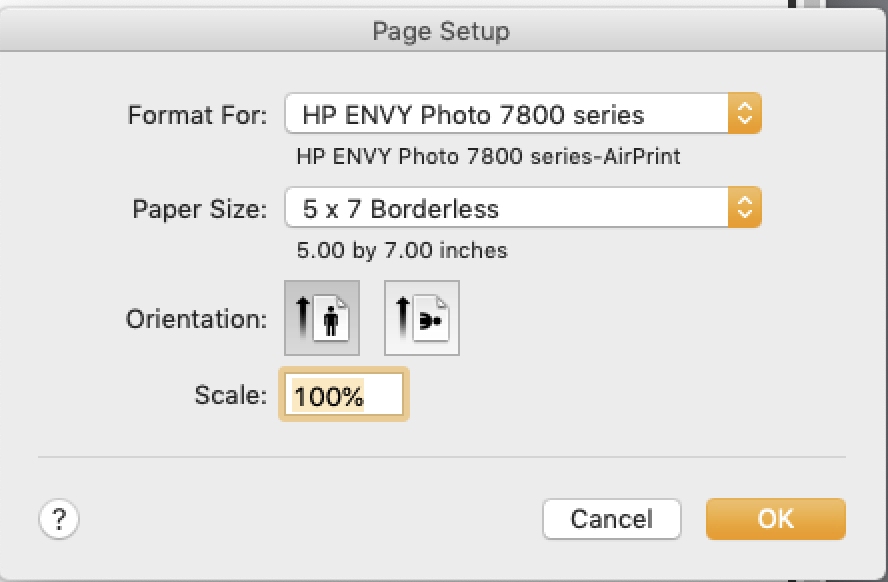Click the Page Setup title bar

[x=441, y=31]
